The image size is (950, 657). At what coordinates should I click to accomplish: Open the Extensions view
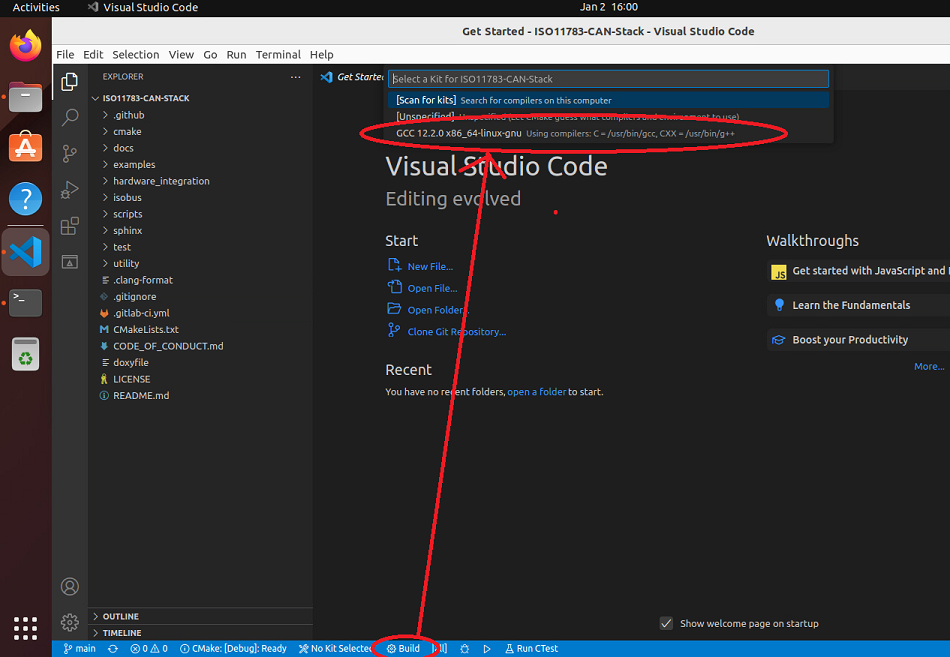tap(70, 226)
